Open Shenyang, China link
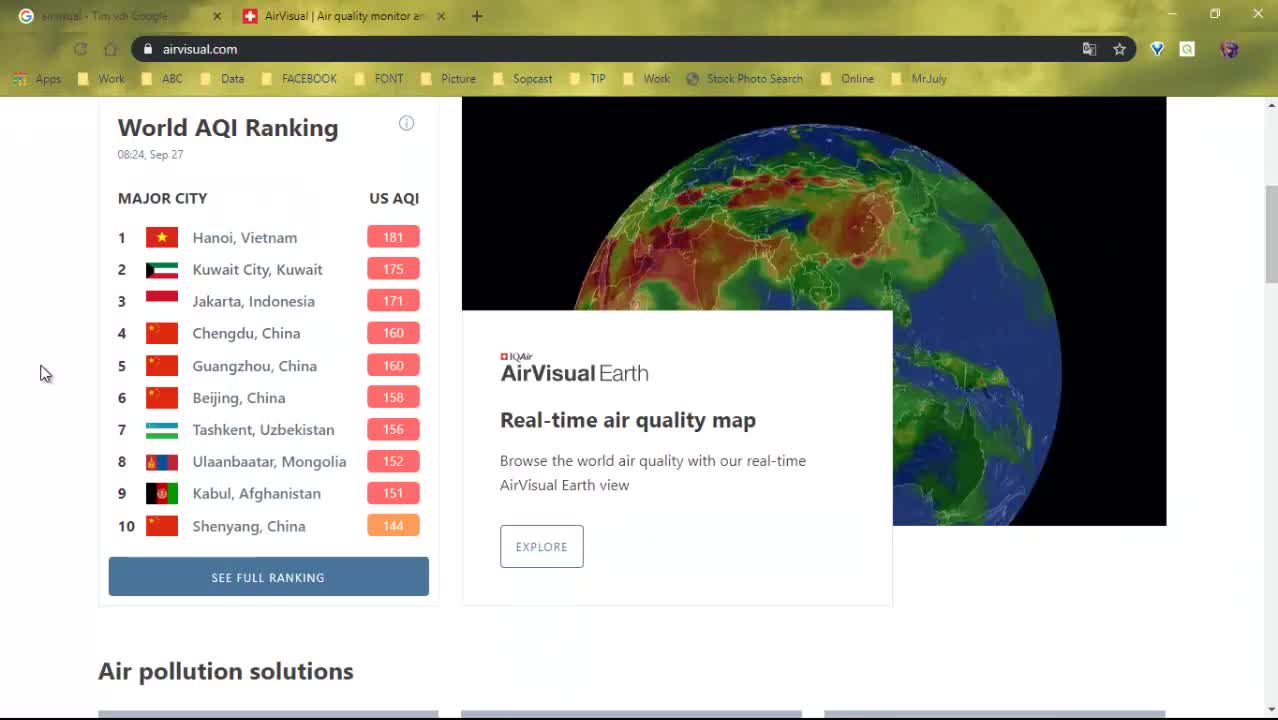 [249, 526]
